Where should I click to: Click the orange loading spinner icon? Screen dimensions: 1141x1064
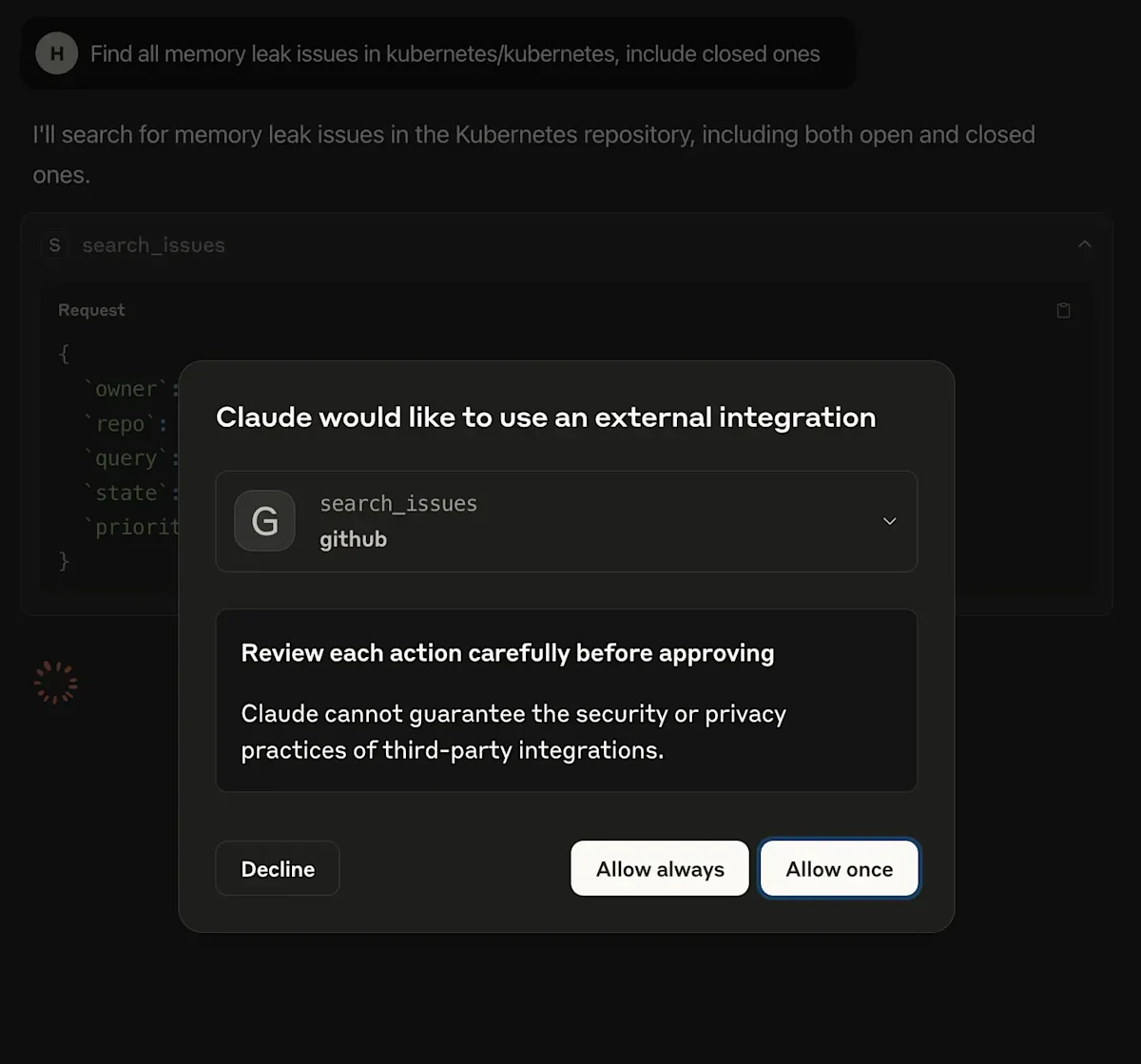[56, 683]
